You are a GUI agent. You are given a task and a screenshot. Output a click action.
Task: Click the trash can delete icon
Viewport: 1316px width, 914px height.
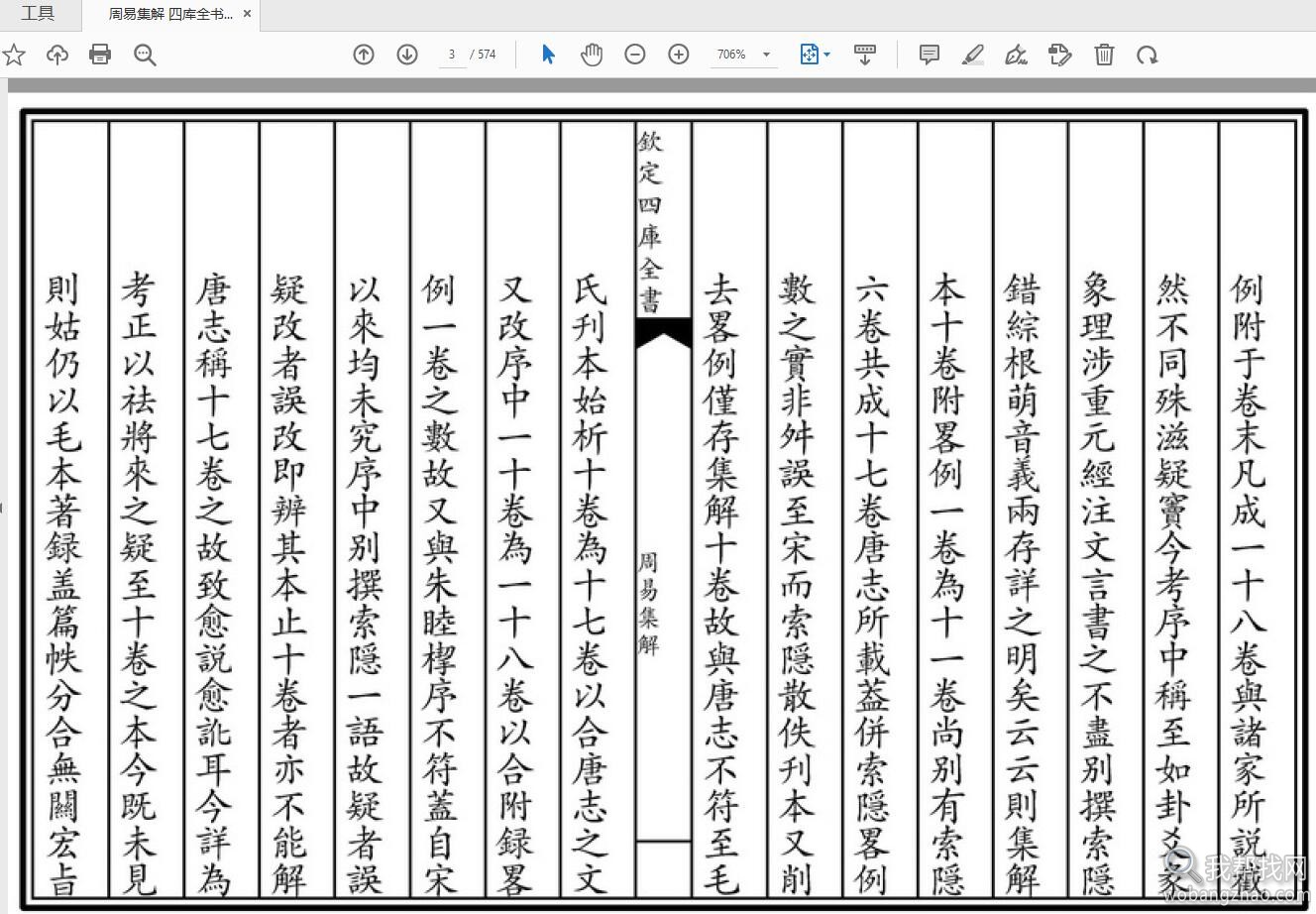coord(1104,55)
